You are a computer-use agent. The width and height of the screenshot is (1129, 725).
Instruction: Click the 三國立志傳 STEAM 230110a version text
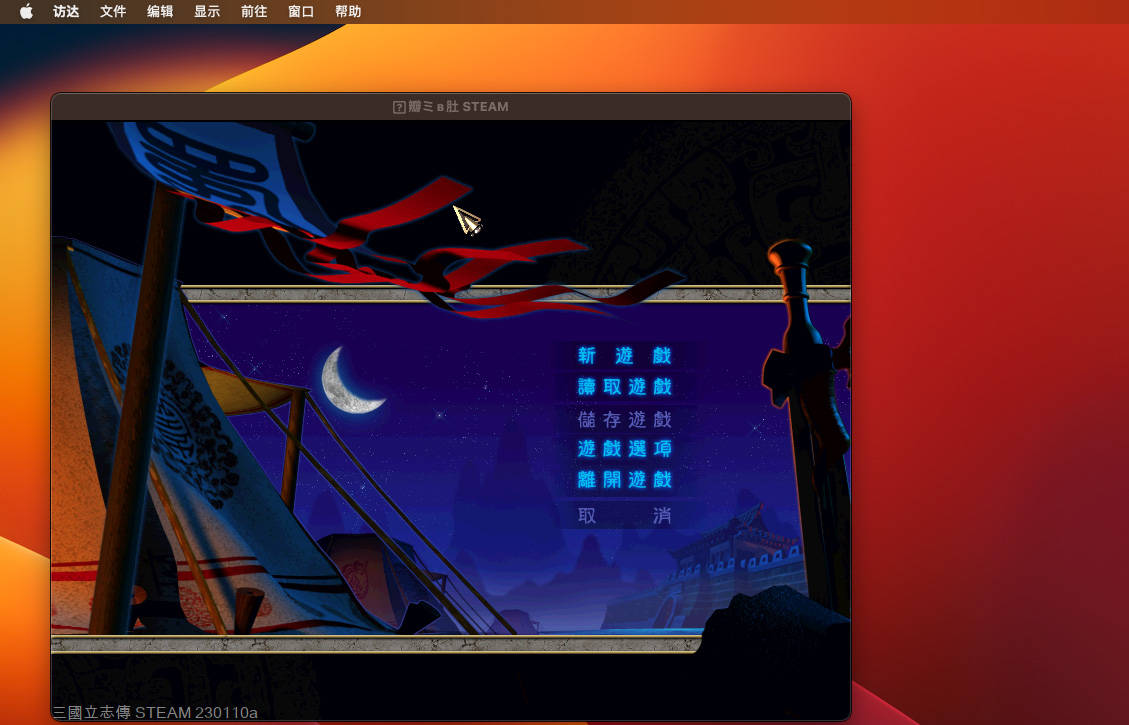pyautogui.click(x=156, y=713)
